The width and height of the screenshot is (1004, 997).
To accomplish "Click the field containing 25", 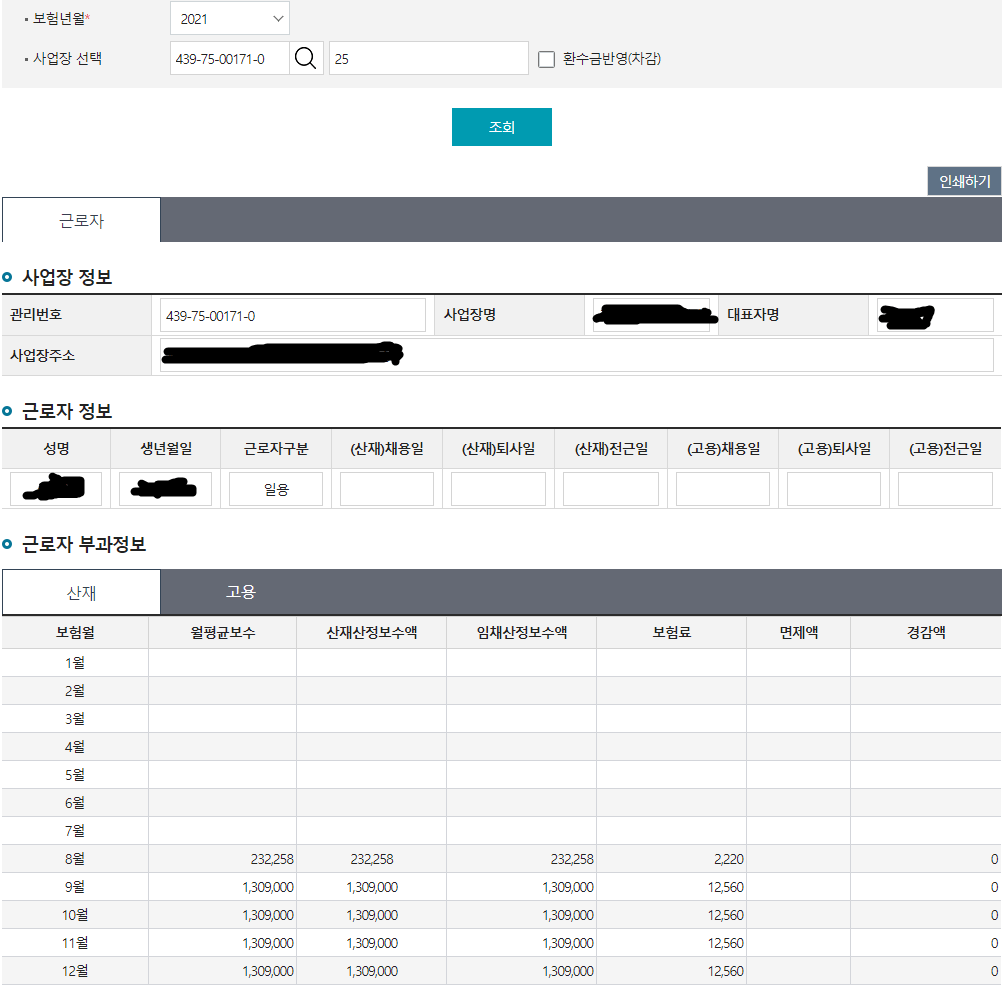I will point(428,59).
